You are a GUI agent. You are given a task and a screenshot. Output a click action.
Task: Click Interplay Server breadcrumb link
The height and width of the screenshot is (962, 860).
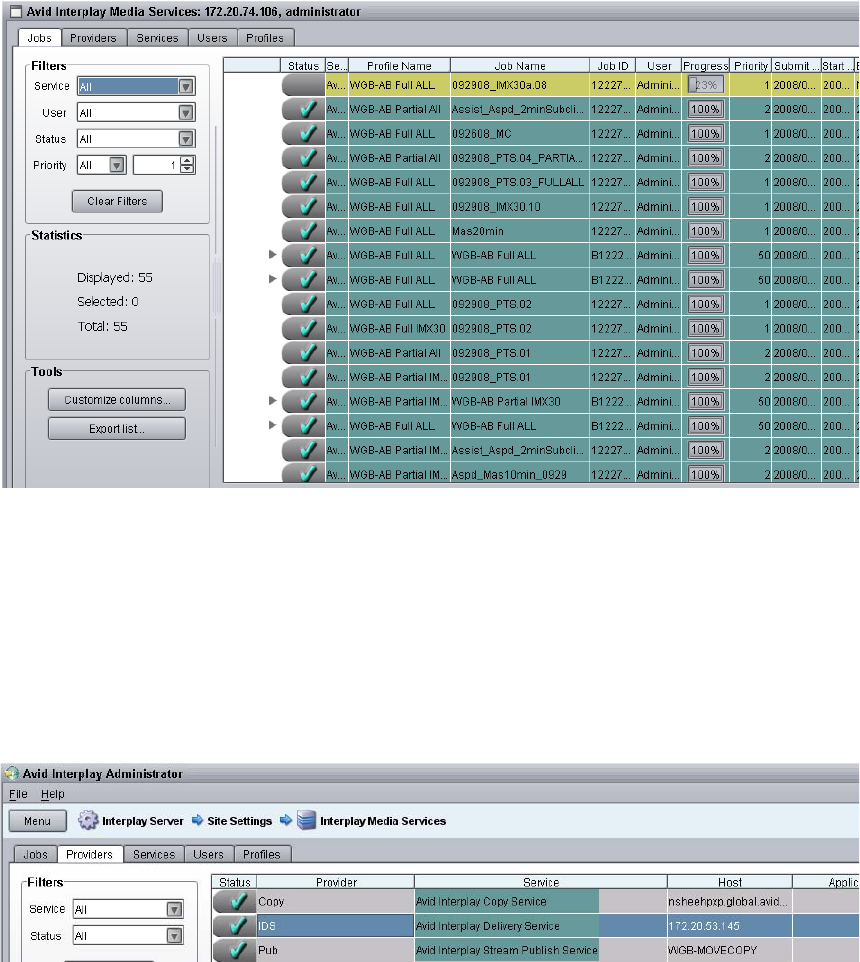click(142, 821)
